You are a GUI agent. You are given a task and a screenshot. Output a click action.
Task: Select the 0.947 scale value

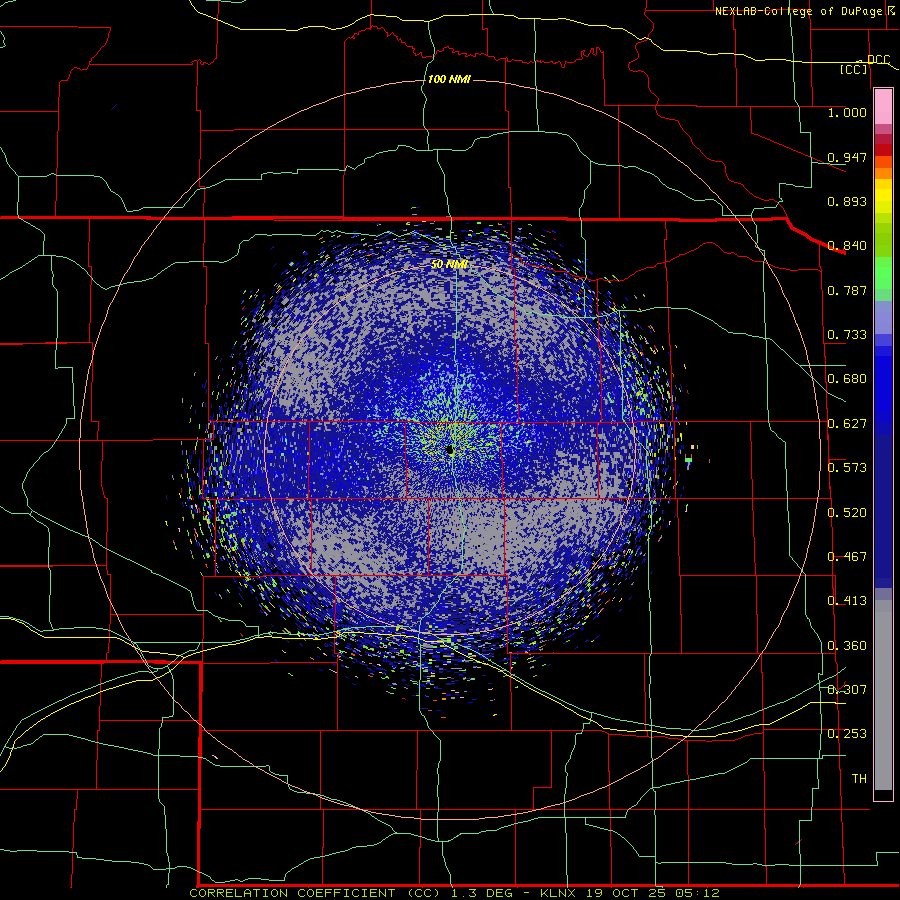847,157
